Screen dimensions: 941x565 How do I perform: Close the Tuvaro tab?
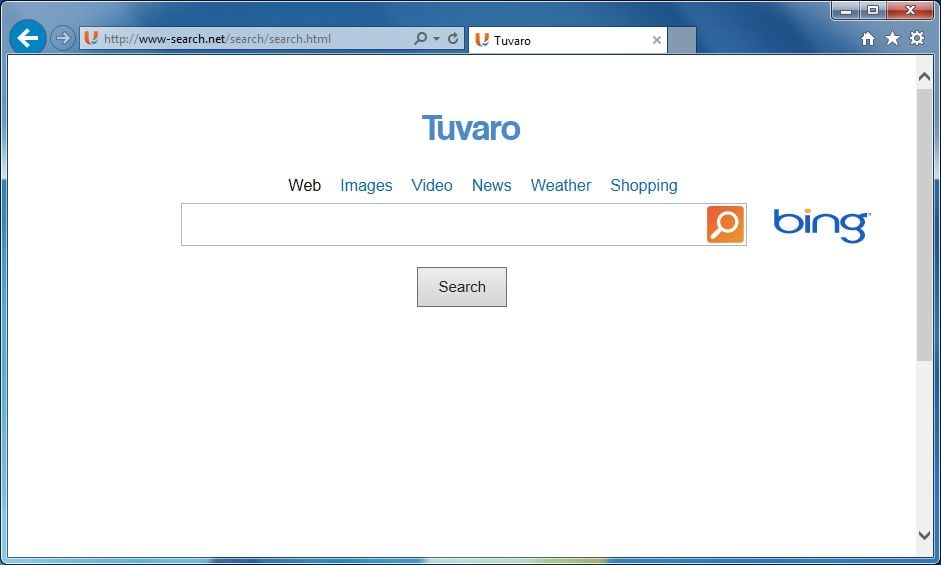[657, 40]
